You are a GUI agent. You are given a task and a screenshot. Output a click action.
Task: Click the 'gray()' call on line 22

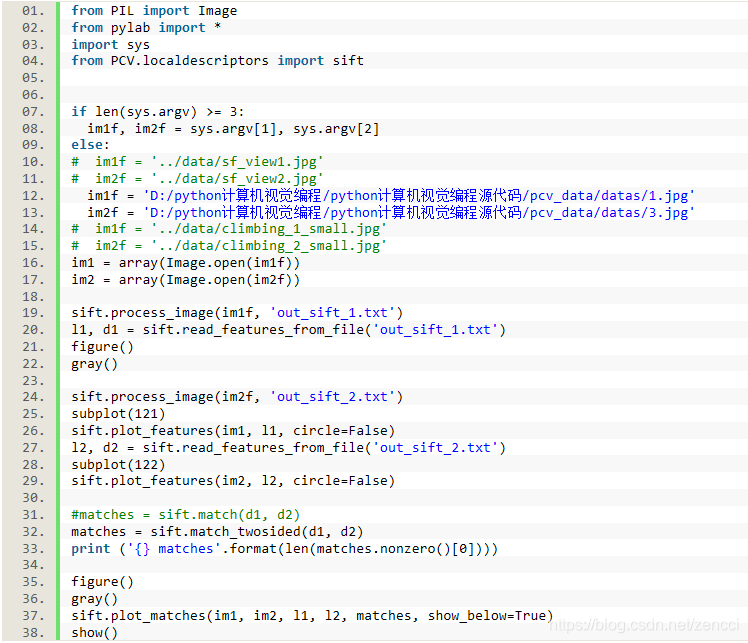click(x=94, y=364)
